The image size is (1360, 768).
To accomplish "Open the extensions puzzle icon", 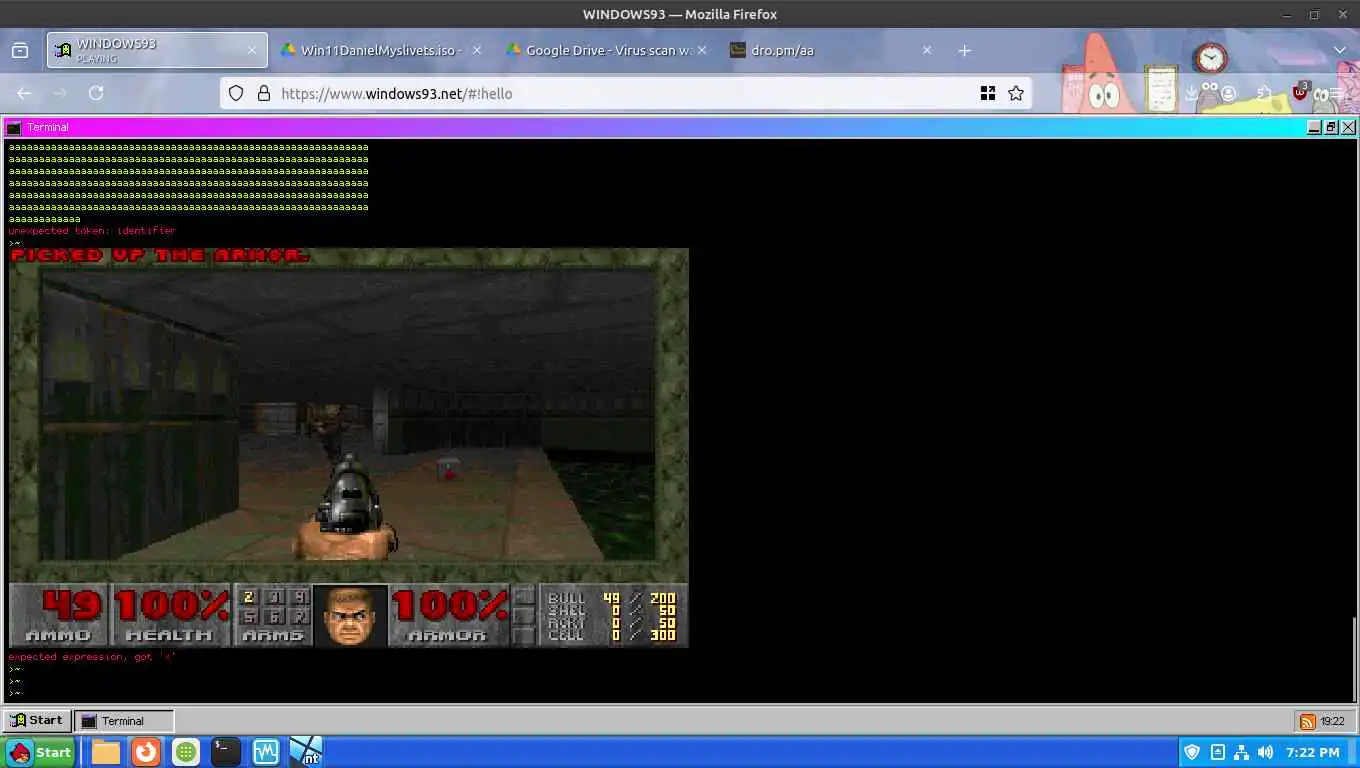I will [1264, 93].
